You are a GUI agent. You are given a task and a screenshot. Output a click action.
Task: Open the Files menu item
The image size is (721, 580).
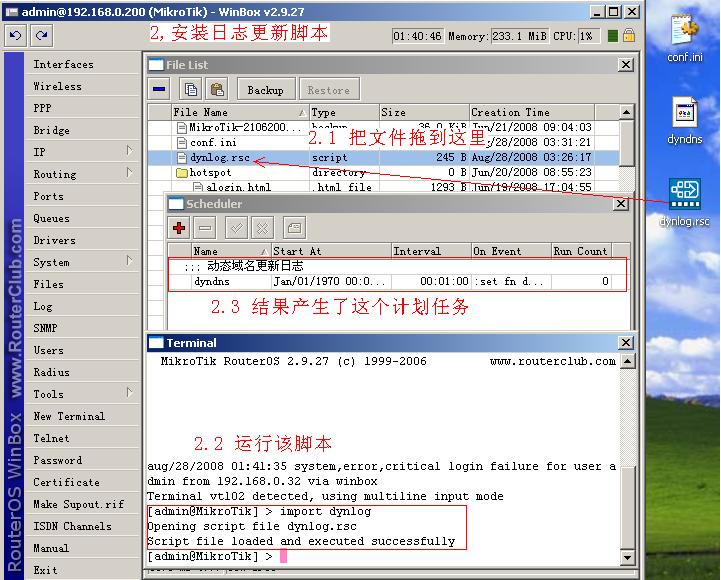pyautogui.click(x=82, y=284)
